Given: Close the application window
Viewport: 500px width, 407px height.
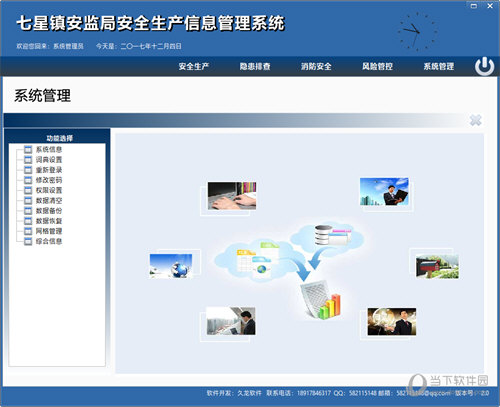Looking at the screenshot, I should 490,6.
